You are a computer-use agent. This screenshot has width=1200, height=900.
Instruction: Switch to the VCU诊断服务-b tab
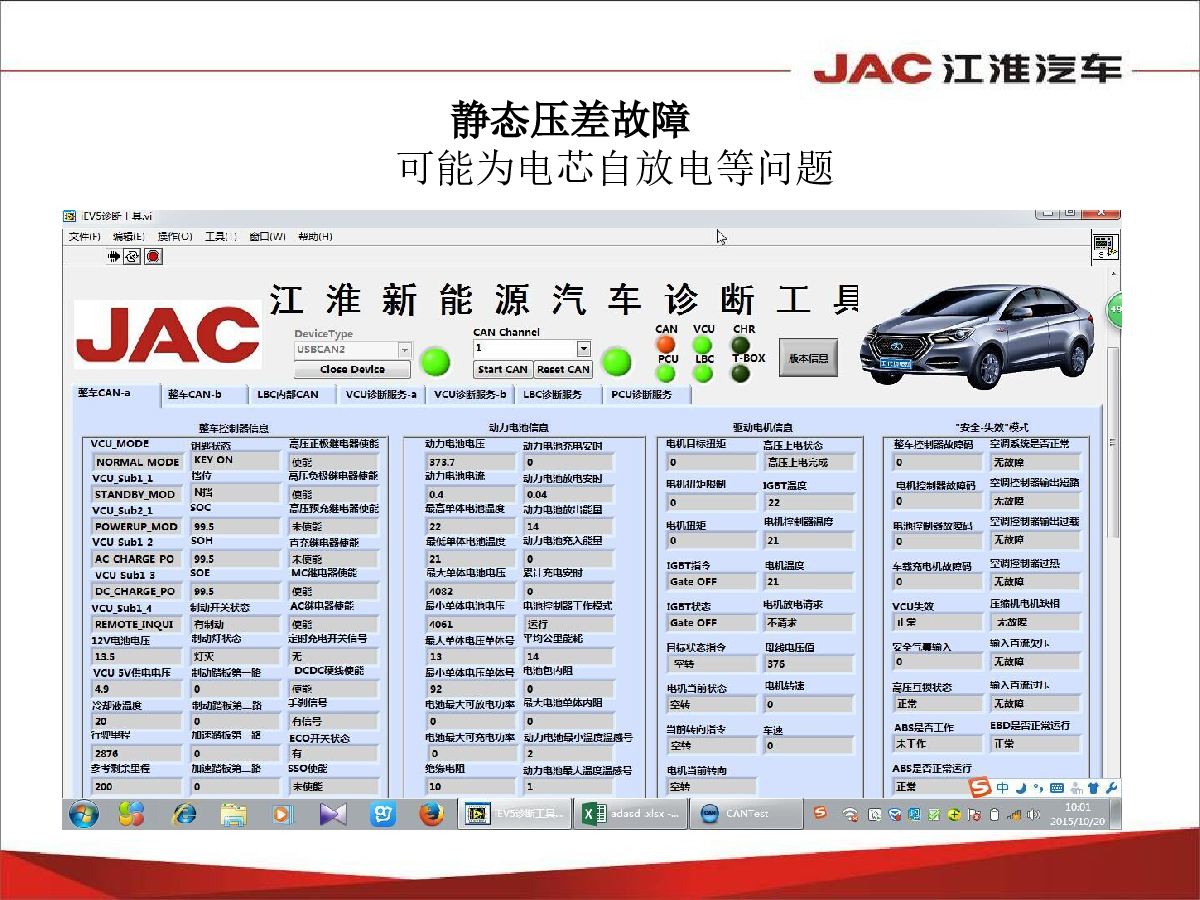pos(468,395)
